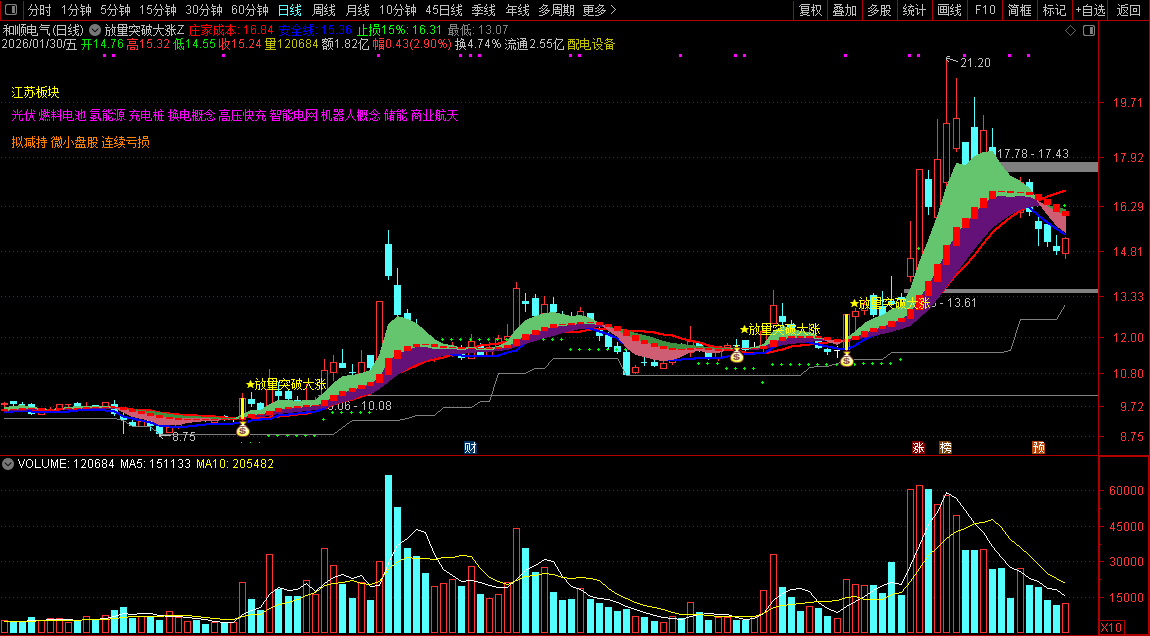Click the 返回 back button
Screen dimensions: 1150x636
point(1129,10)
